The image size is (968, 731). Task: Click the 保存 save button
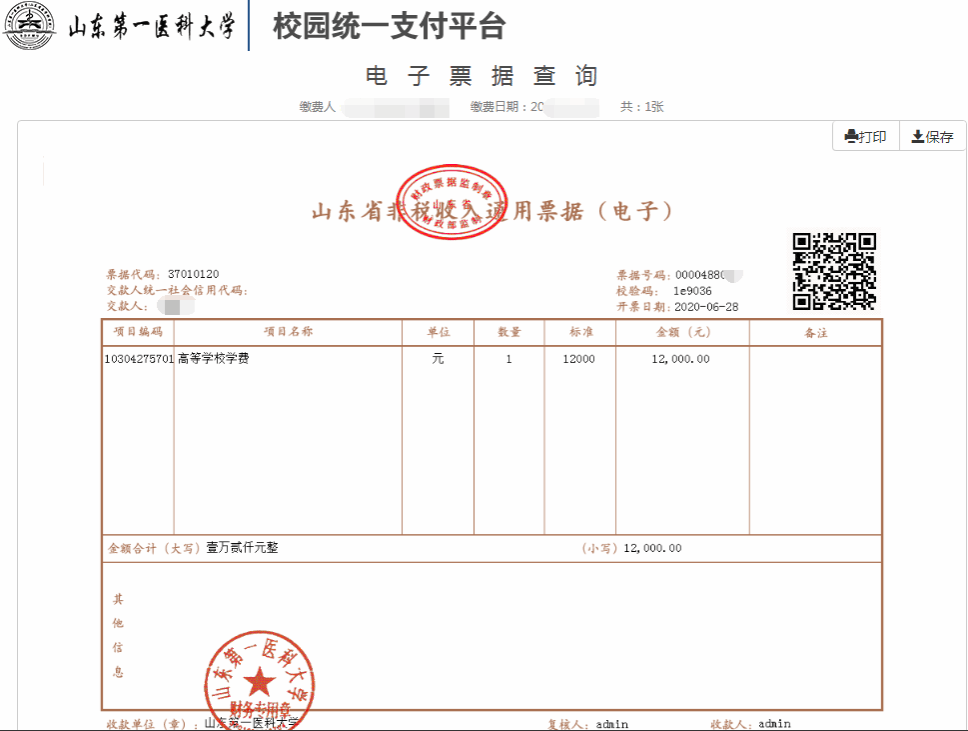pyautogui.click(x=932, y=137)
